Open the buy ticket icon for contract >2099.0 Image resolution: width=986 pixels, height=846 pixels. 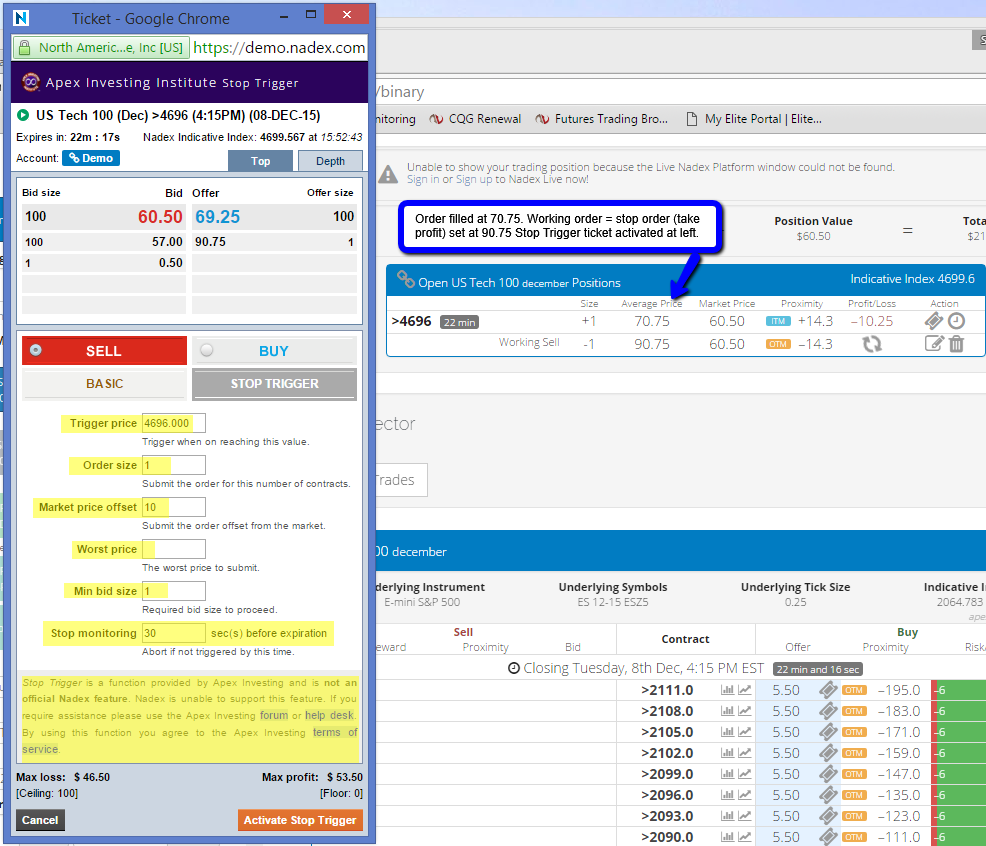828,774
